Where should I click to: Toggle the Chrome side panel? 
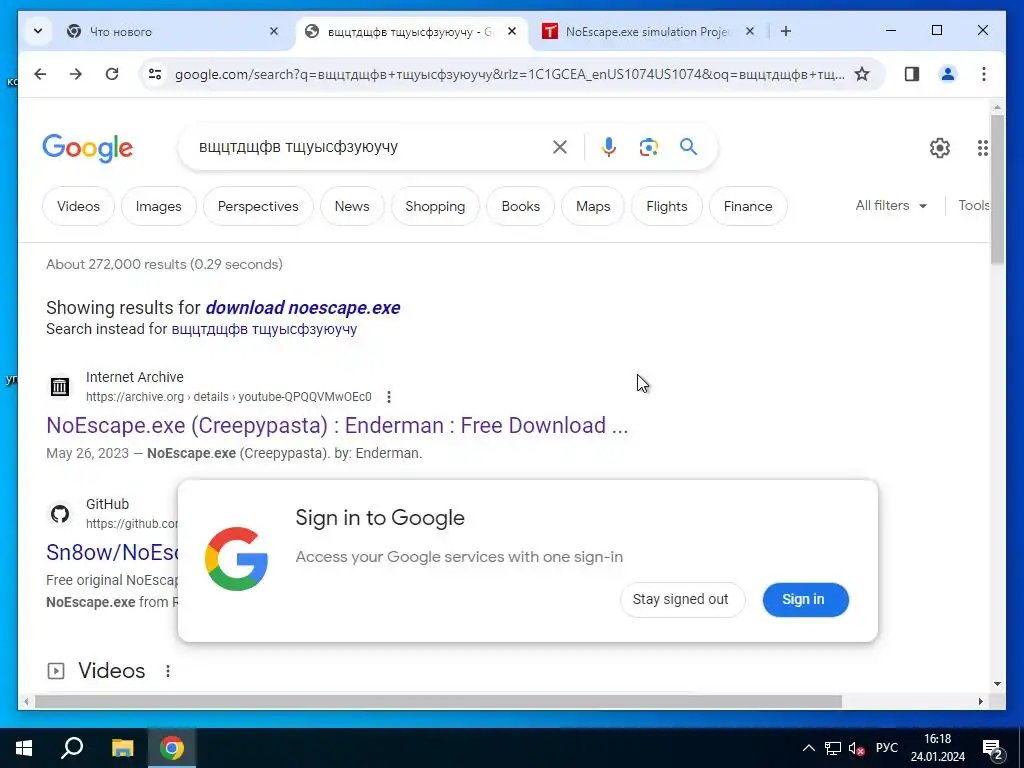(912, 74)
